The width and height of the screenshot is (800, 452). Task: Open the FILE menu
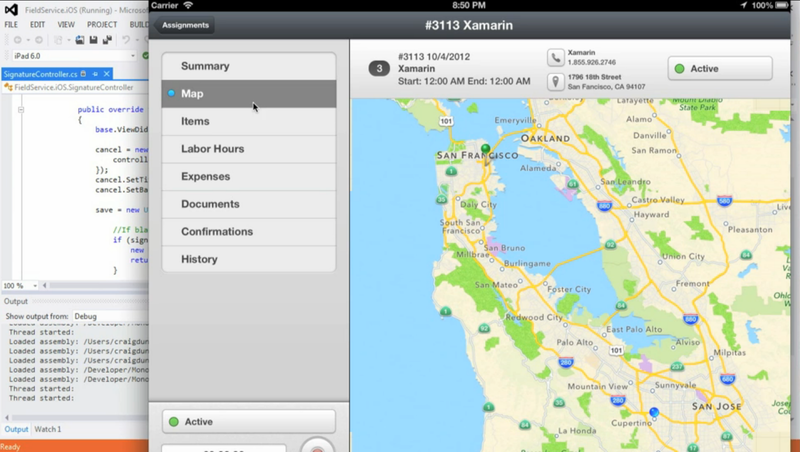pos(11,24)
